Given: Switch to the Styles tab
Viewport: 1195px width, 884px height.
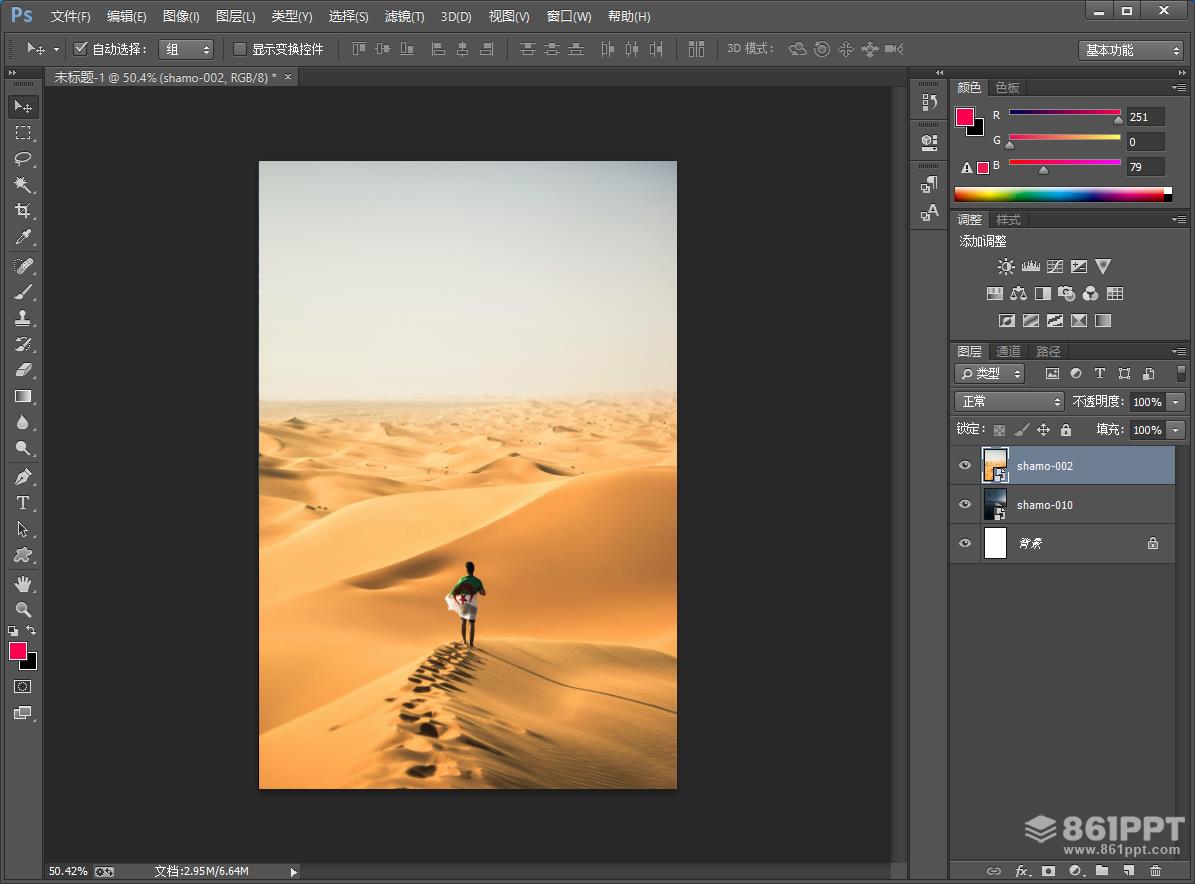Looking at the screenshot, I should (x=1008, y=219).
